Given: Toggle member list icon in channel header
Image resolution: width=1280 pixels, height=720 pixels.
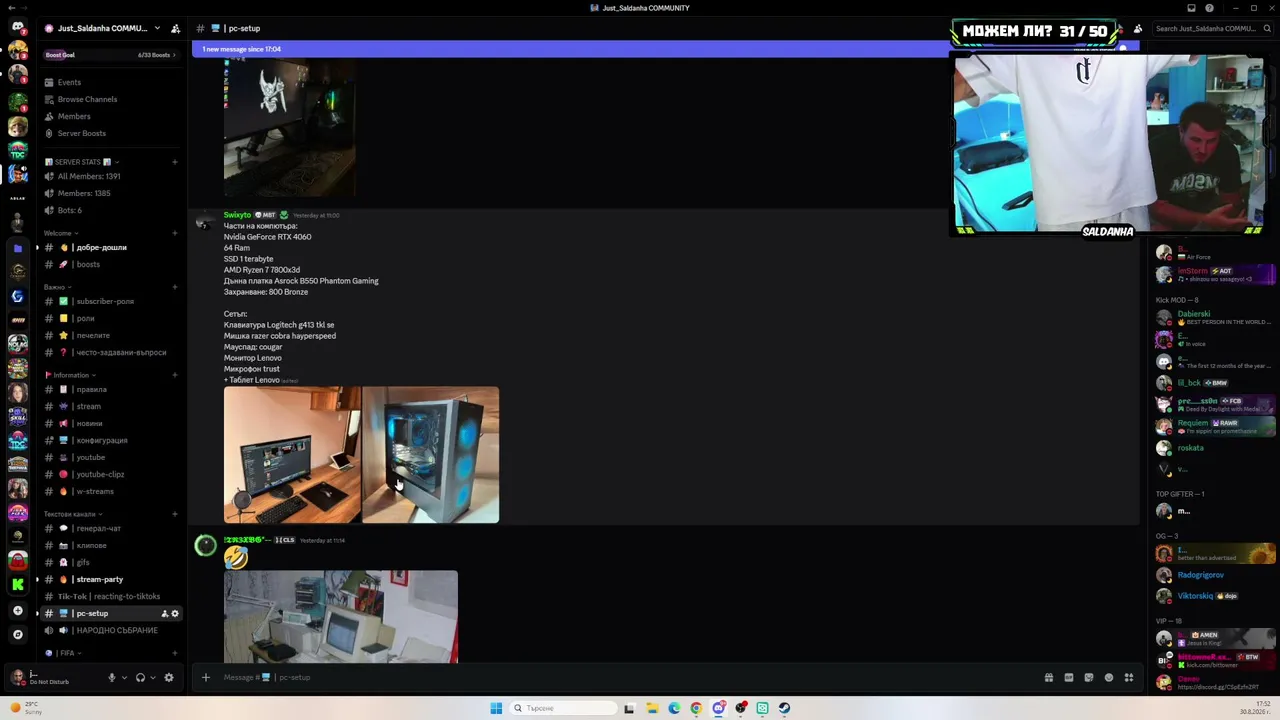Looking at the screenshot, I should tap(1137, 28).
